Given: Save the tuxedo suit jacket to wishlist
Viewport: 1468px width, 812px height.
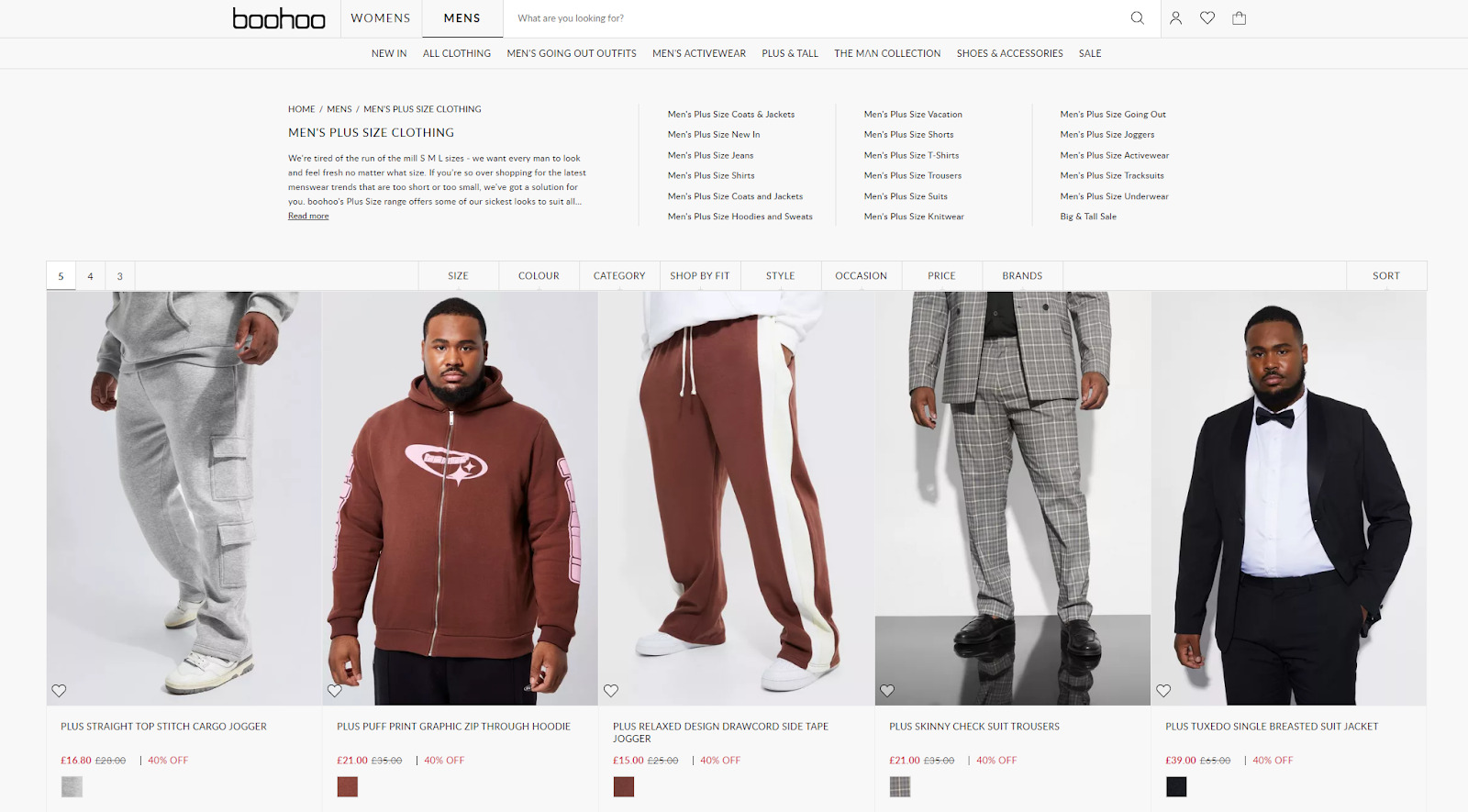Looking at the screenshot, I should [1163, 691].
